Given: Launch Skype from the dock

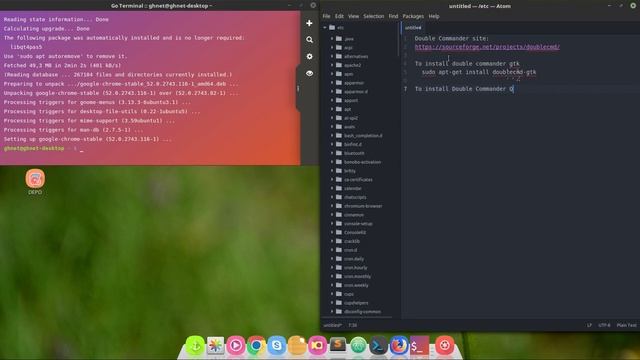Looking at the screenshot, I should point(277,345).
